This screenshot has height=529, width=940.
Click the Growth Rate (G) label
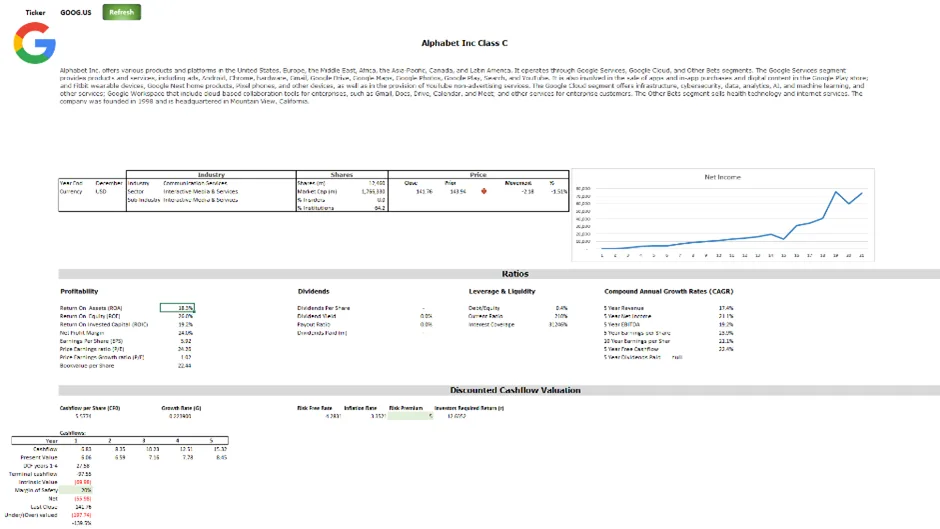point(182,408)
